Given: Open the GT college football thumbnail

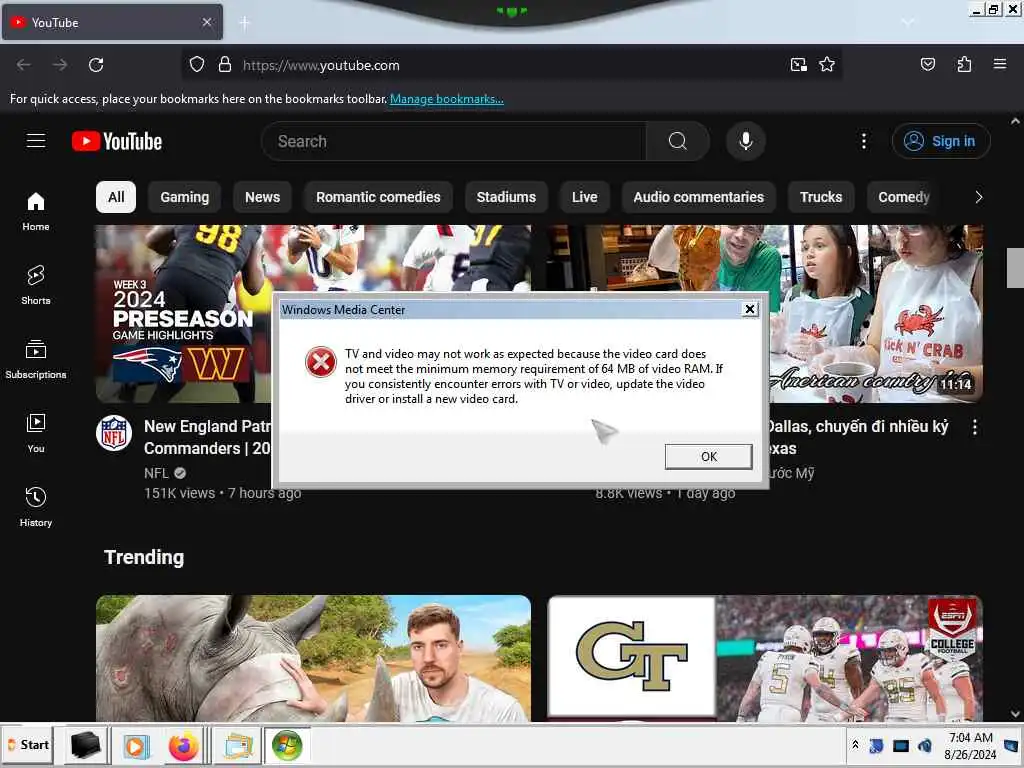Looking at the screenshot, I should (765, 658).
